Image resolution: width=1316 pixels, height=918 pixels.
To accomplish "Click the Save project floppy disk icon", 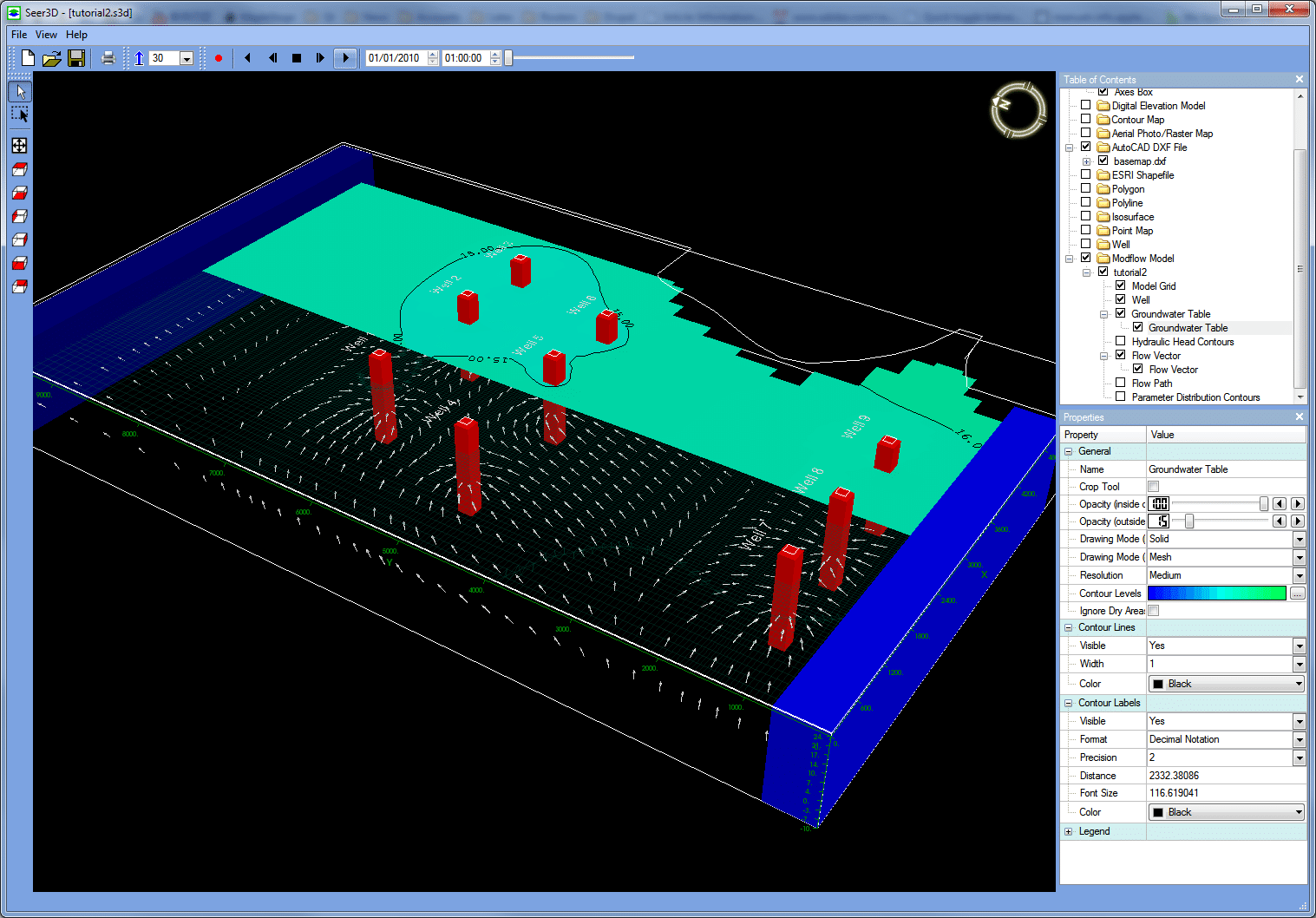I will click(76, 58).
